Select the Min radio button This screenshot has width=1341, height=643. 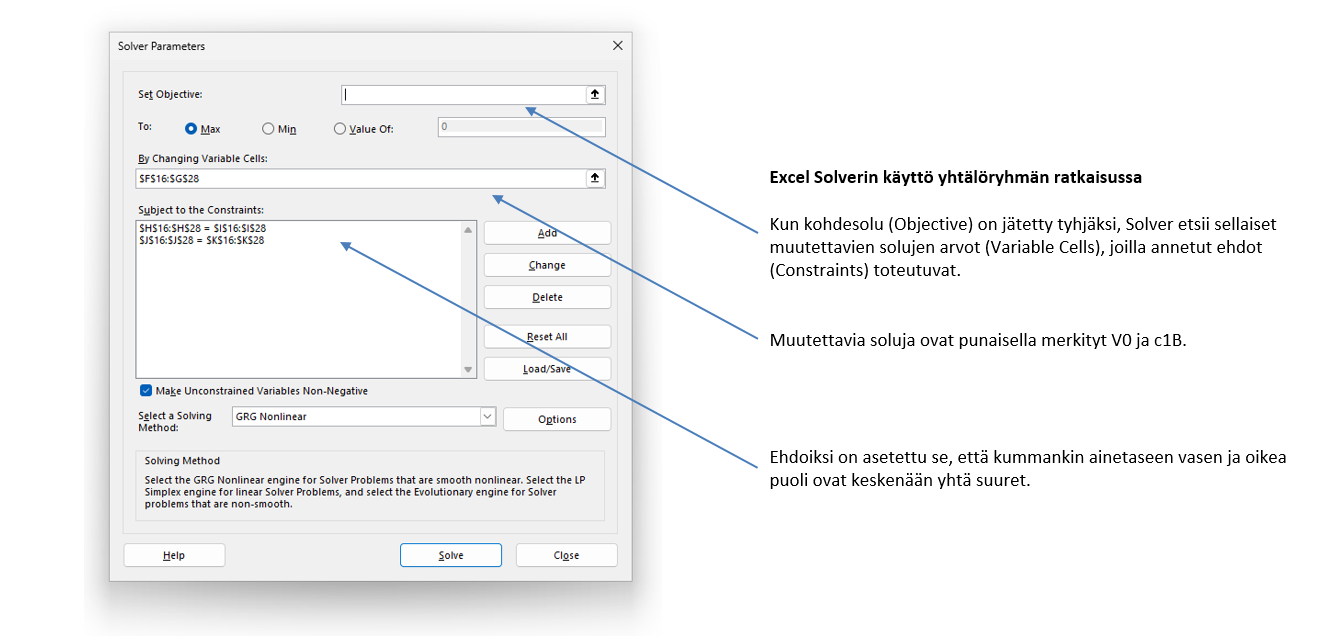(x=268, y=129)
